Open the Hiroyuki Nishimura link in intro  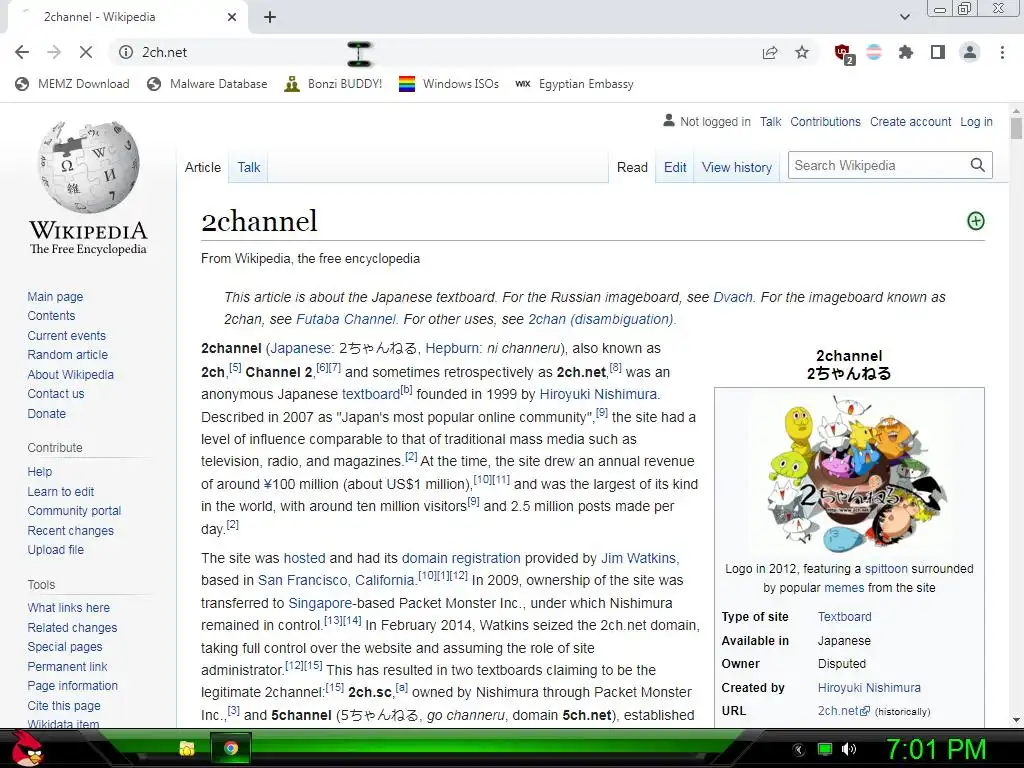(x=598, y=394)
